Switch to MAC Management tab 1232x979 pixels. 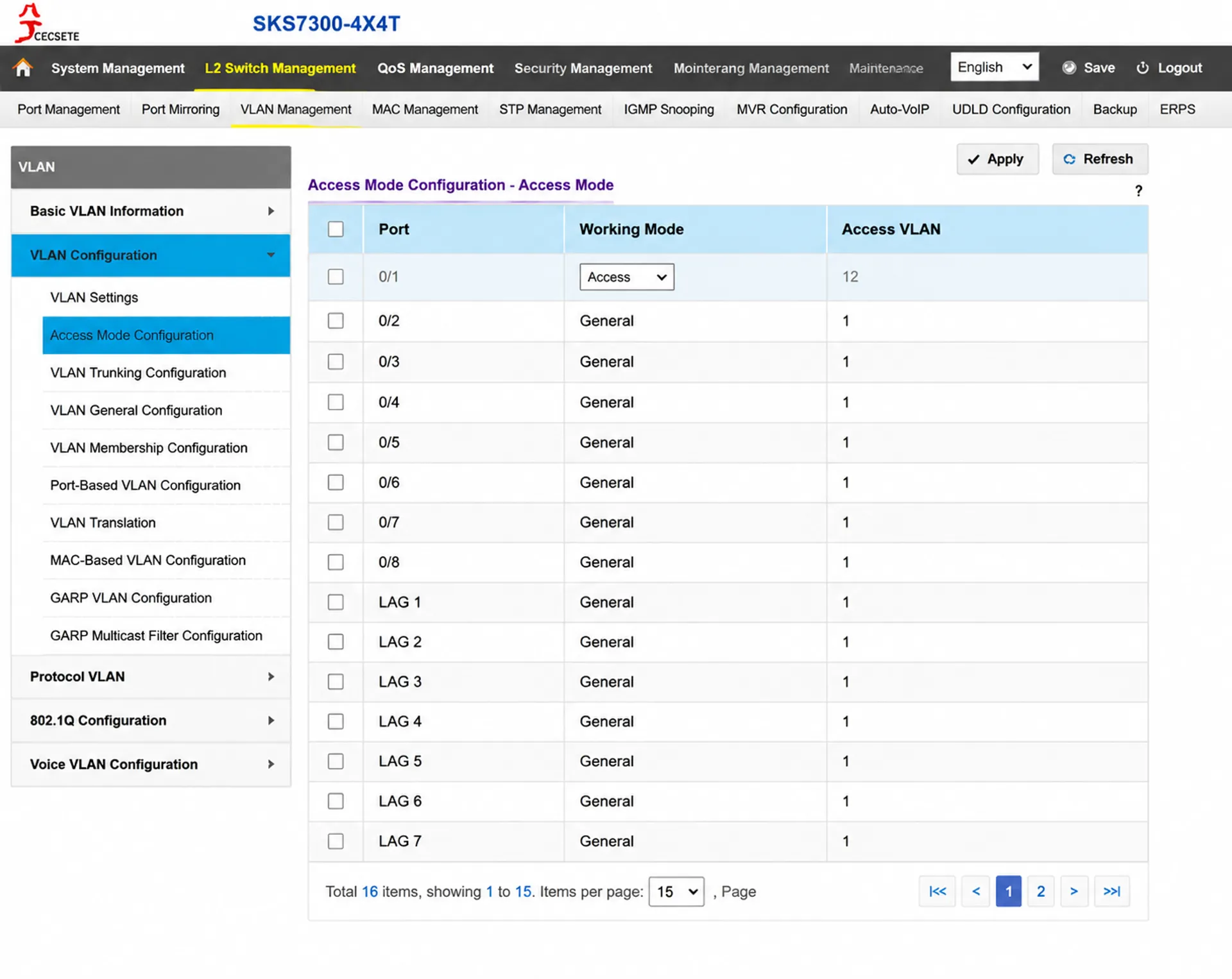tap(425, 109)
